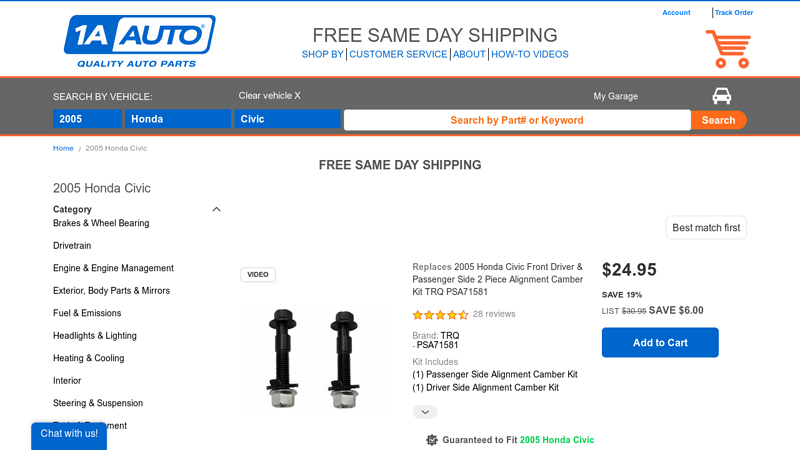Image resolution: width=800 pixels, height=450 pixels.
Task: Click the 1A Auto logo
Action: point(139,41)
